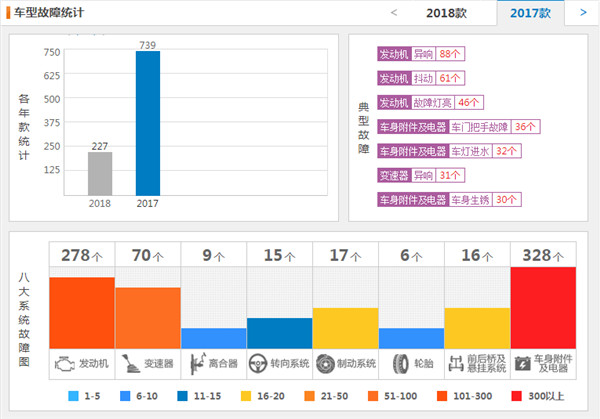Go to next model years with right arrow
The height and width of the screenshot is (419, 600).
(583, 13)
